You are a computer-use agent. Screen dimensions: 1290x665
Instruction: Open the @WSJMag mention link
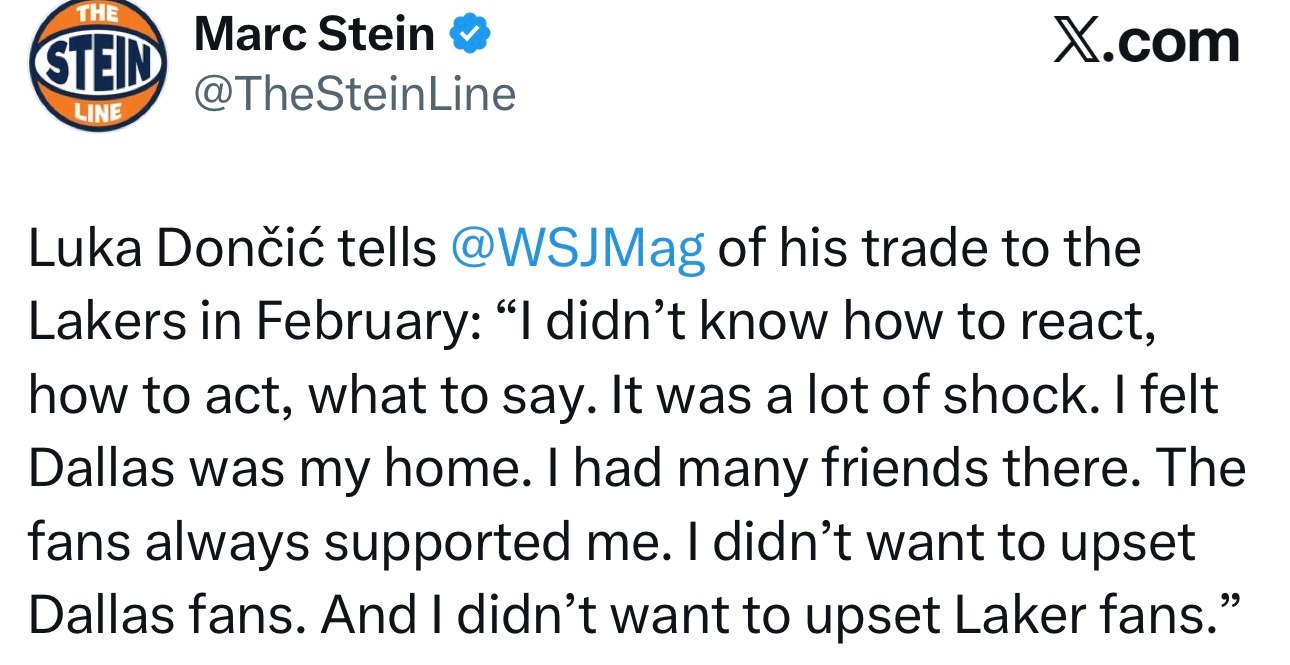(x=578, y=250)
